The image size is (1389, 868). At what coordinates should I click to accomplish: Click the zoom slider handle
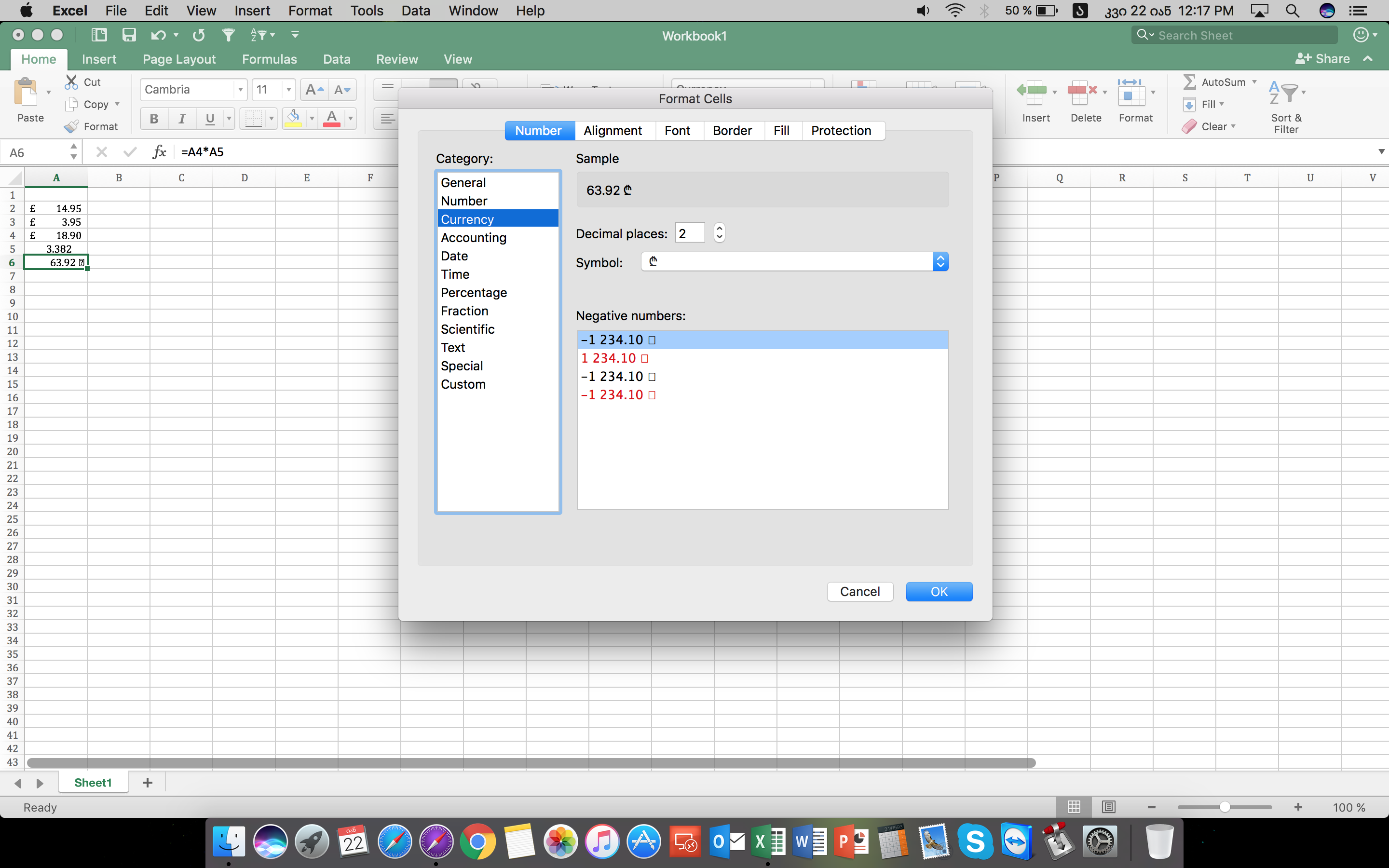click(x=1224, y=807)
